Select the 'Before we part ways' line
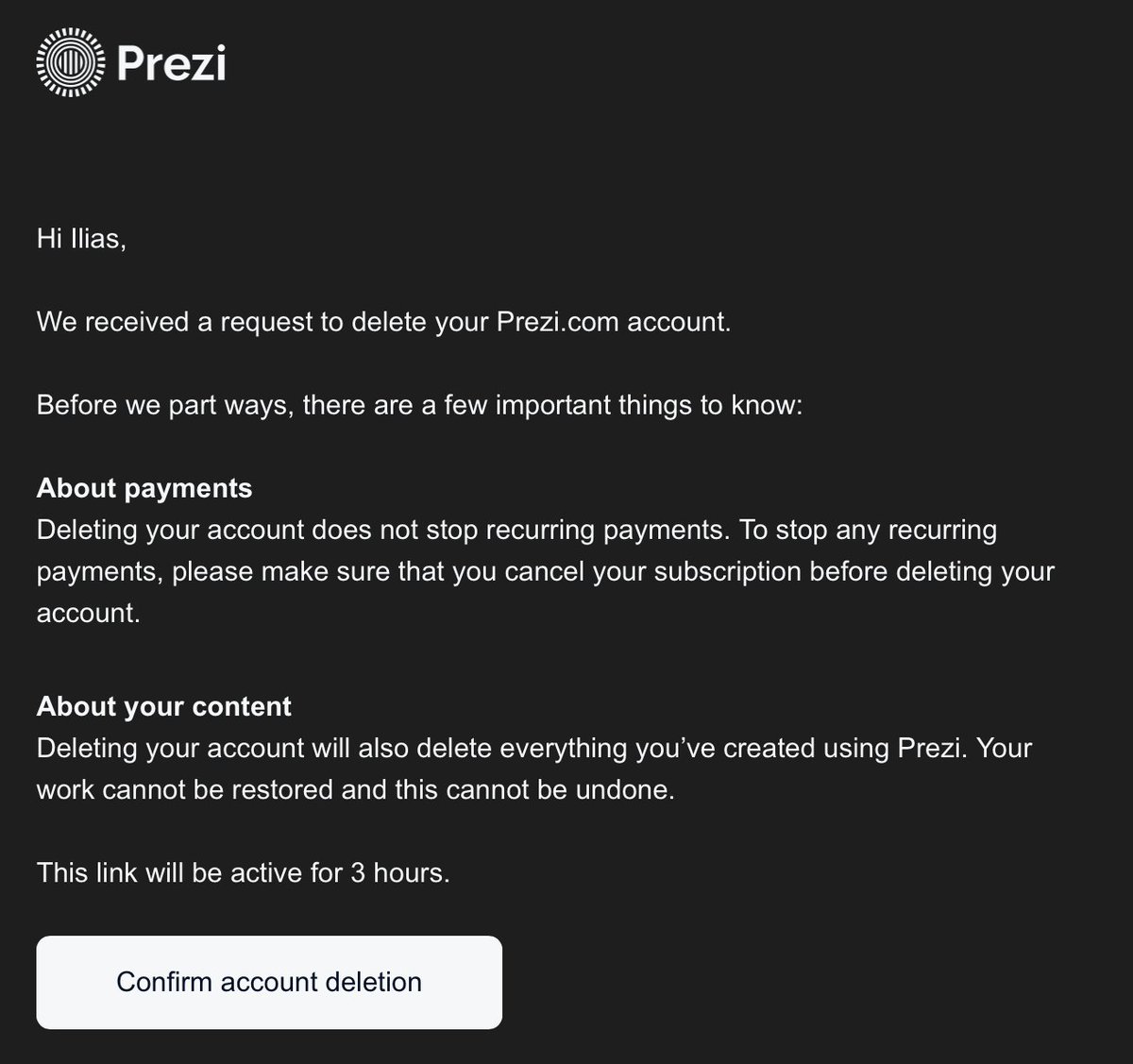 click(419, 404)
